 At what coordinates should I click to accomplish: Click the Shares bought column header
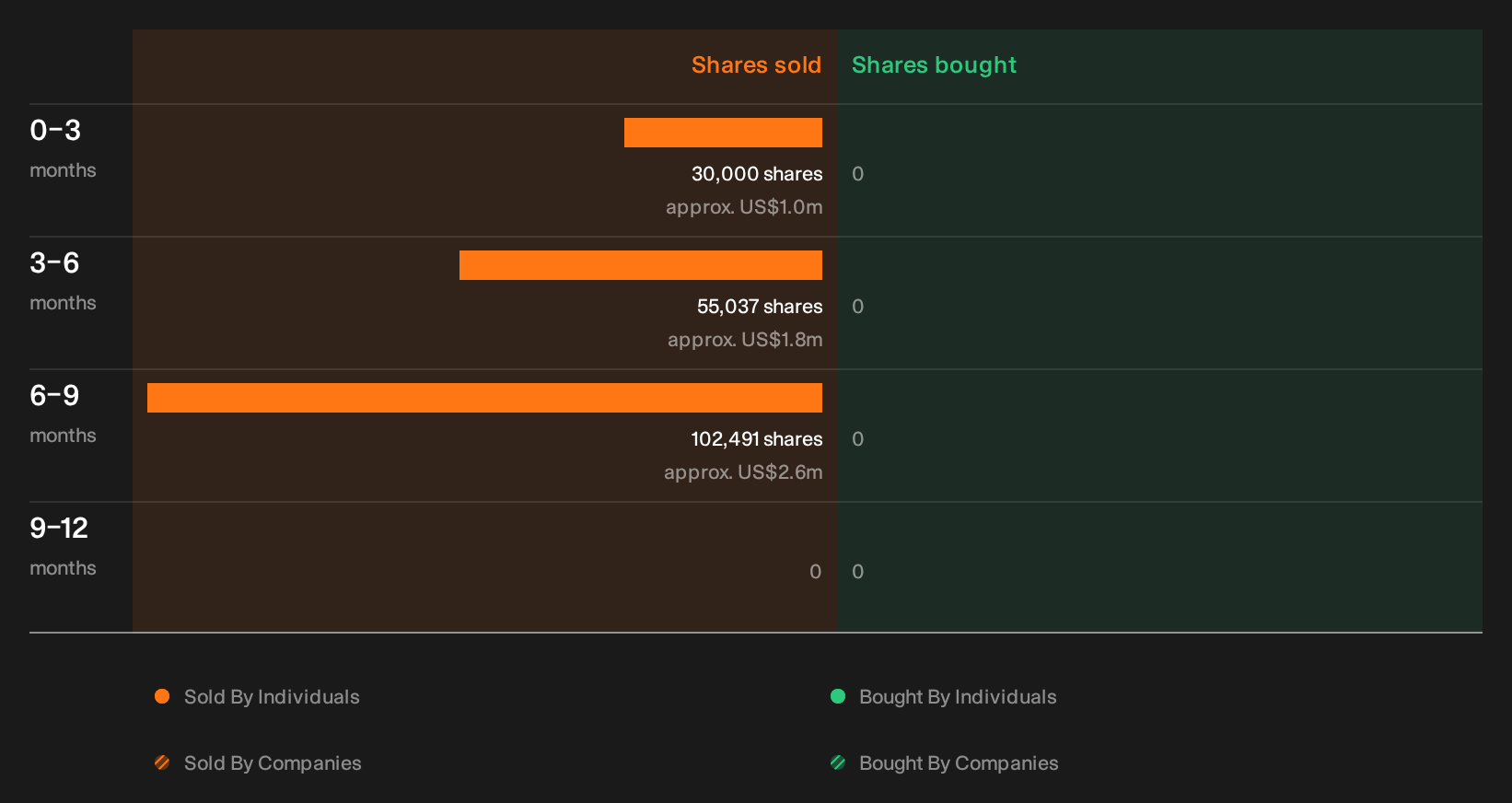(934, 65)
